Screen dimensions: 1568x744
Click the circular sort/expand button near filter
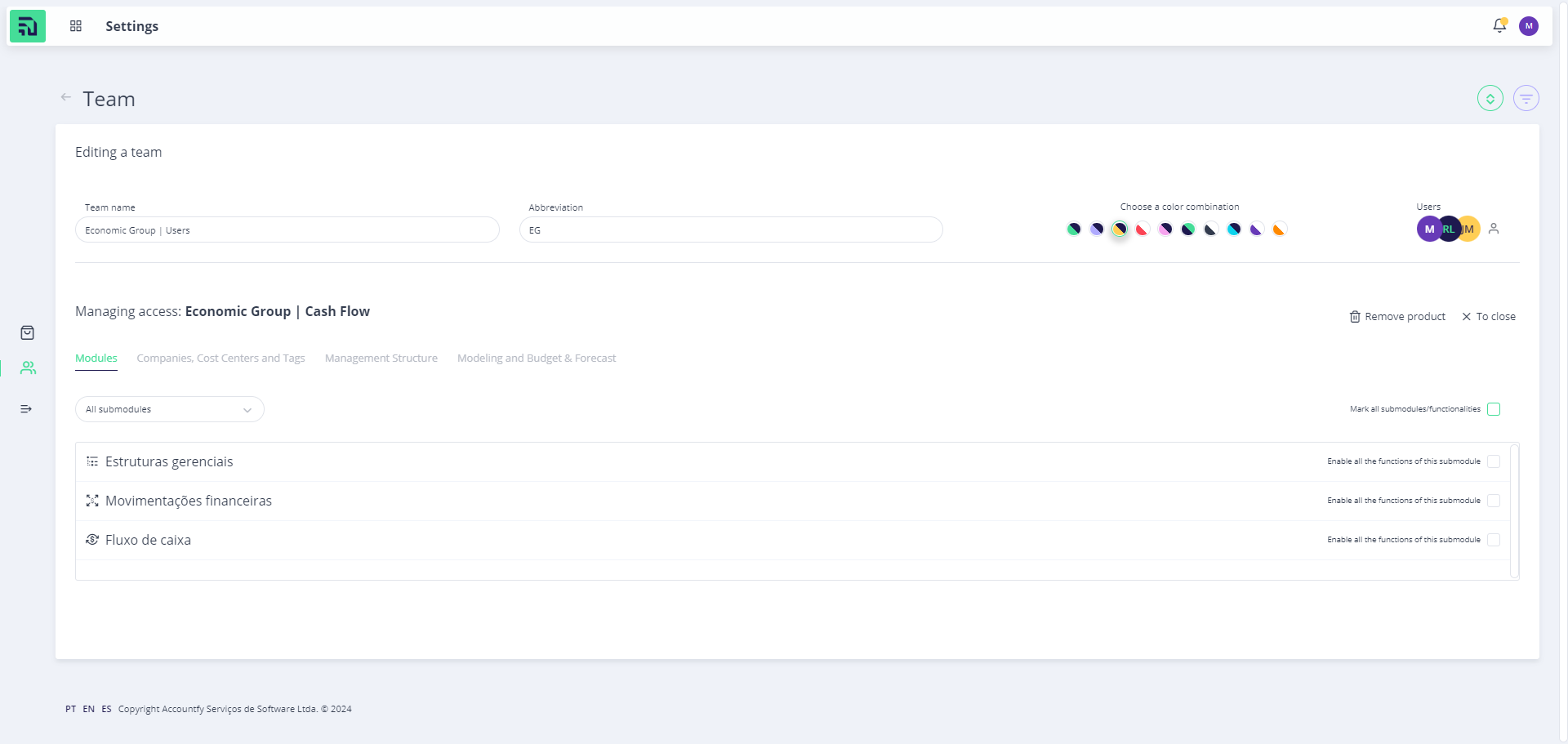(1490, 99)
